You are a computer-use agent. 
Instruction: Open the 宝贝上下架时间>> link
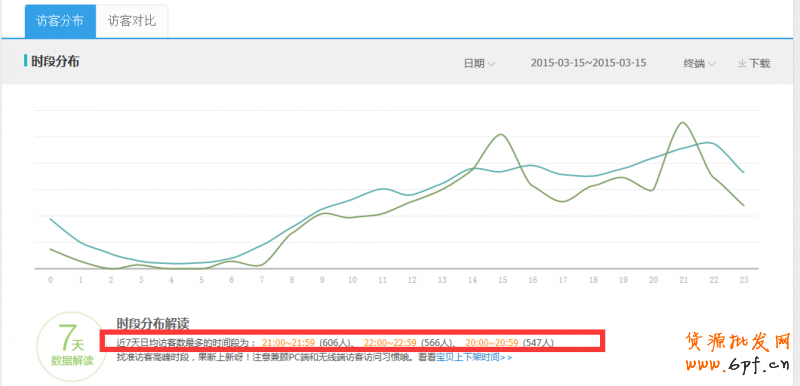(474, 357)
